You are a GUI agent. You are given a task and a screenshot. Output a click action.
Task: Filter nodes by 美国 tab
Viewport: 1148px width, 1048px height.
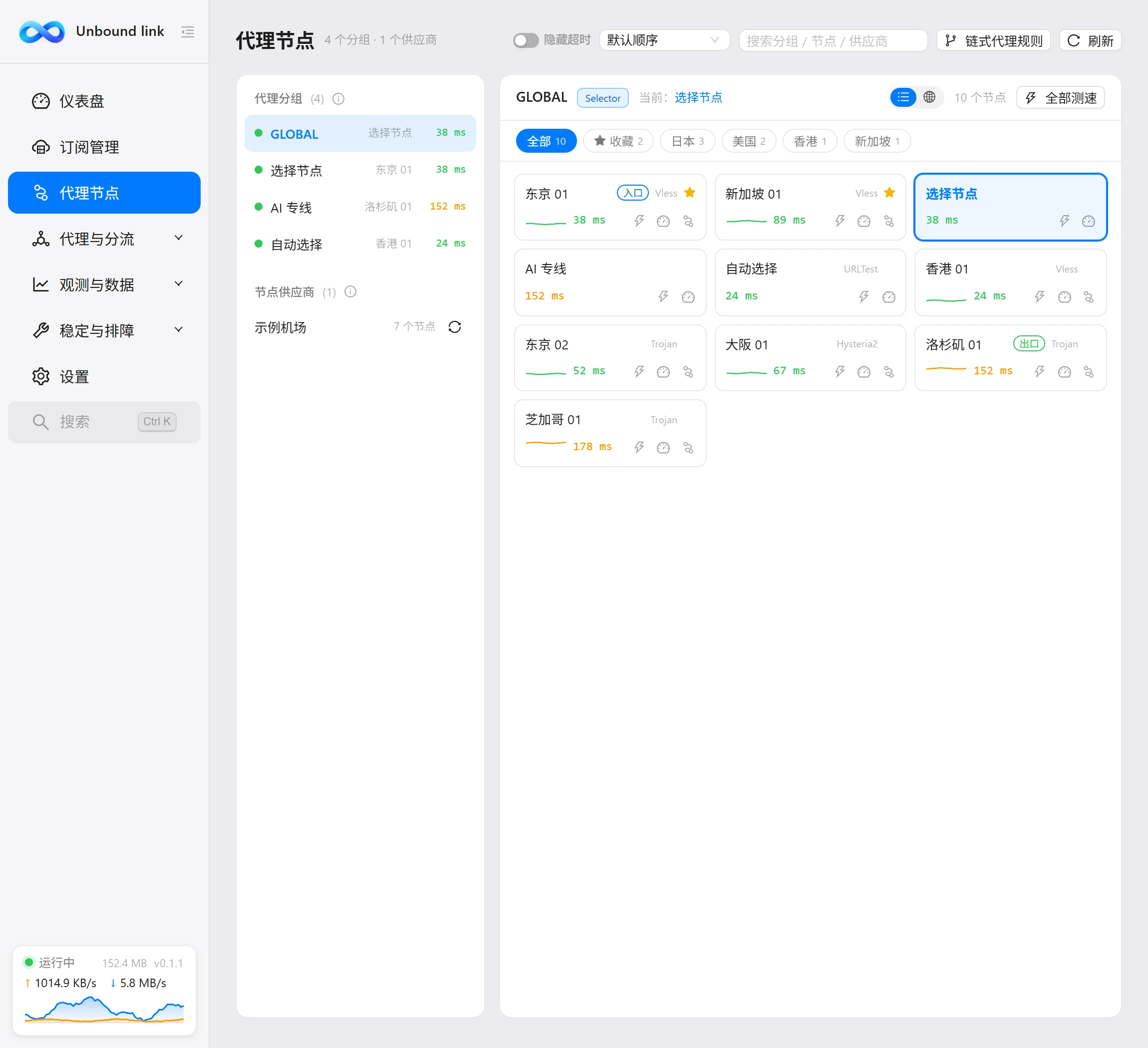[749, 141]
